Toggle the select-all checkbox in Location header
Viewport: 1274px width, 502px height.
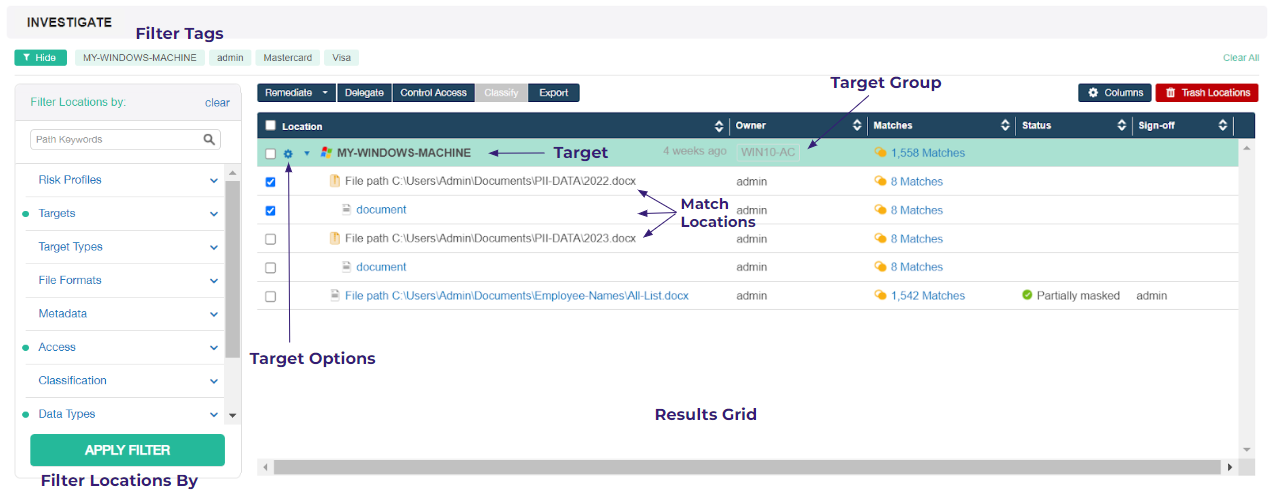tap(270, 126)
